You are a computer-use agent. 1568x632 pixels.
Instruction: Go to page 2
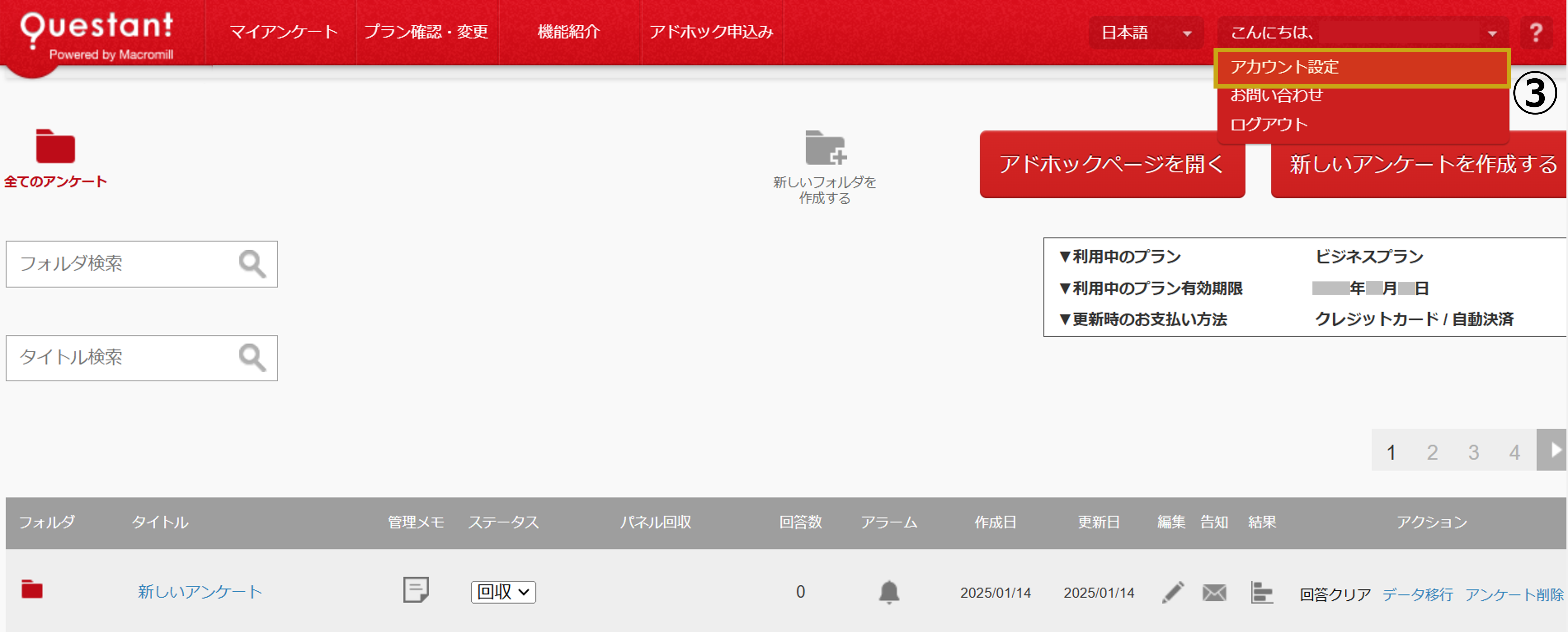pos(1432,452)
